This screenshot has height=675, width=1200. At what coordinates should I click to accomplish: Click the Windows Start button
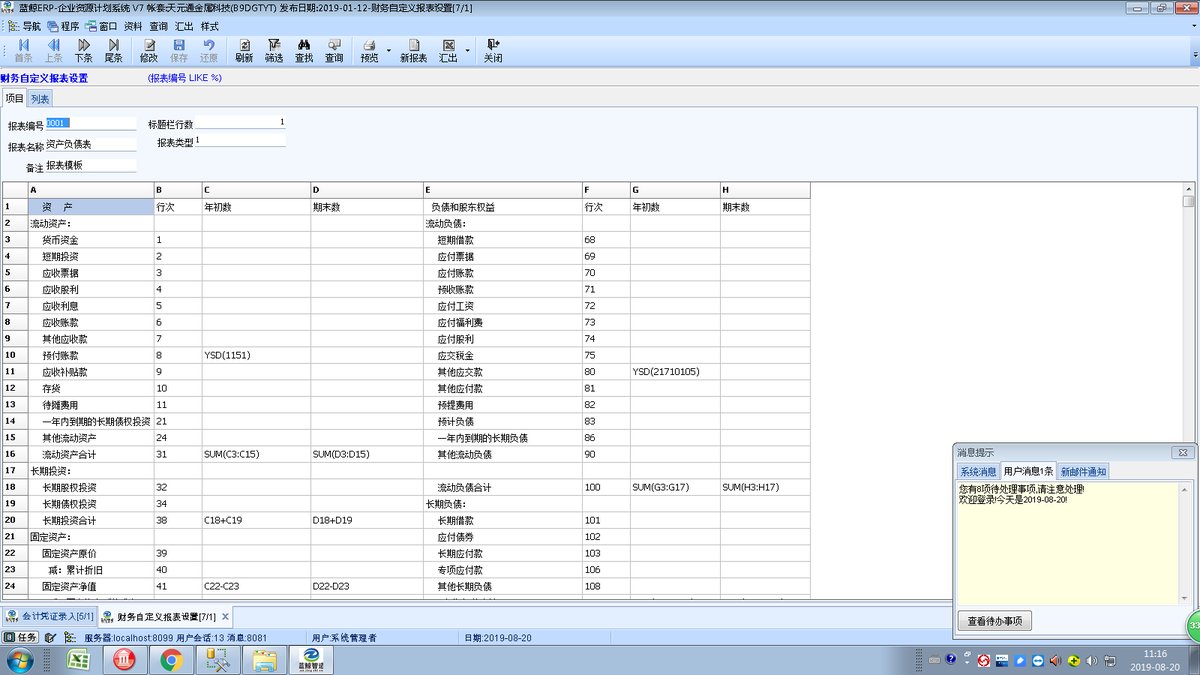pyautogui.click(x=21, y=660)
